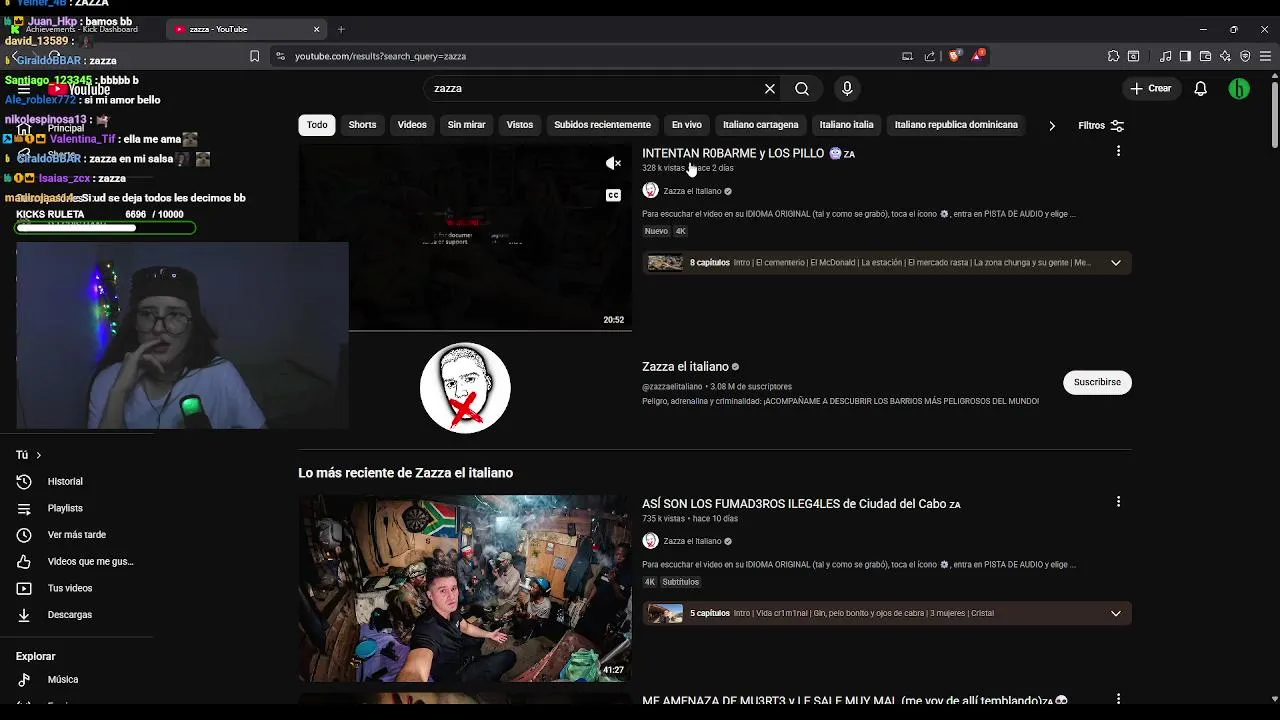Toggle subtitles CC on the video preview
The image size is (1280, 720).
point(613,195)
